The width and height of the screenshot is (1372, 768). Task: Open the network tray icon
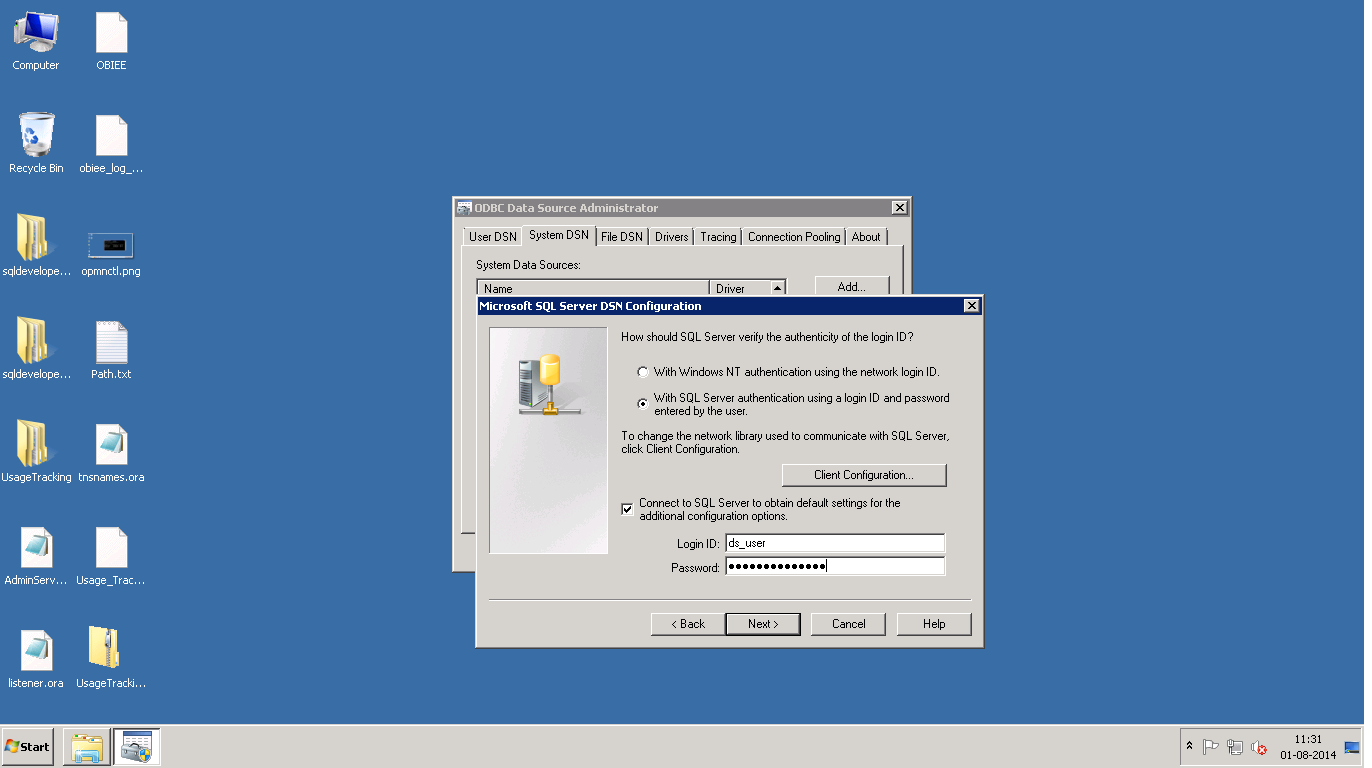pos(1235,747)
